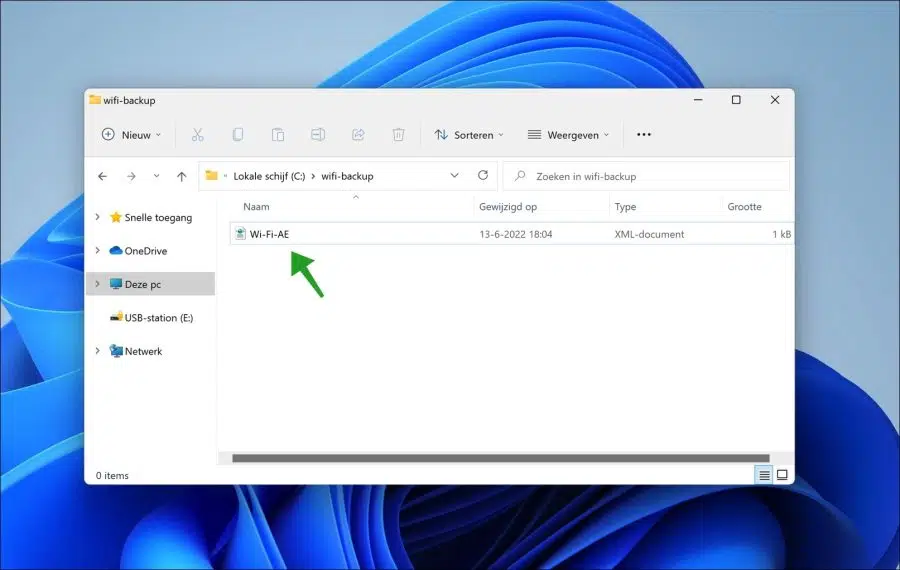Switch to large thumbnails view icon
900x570 pixels.
(782, 475)
